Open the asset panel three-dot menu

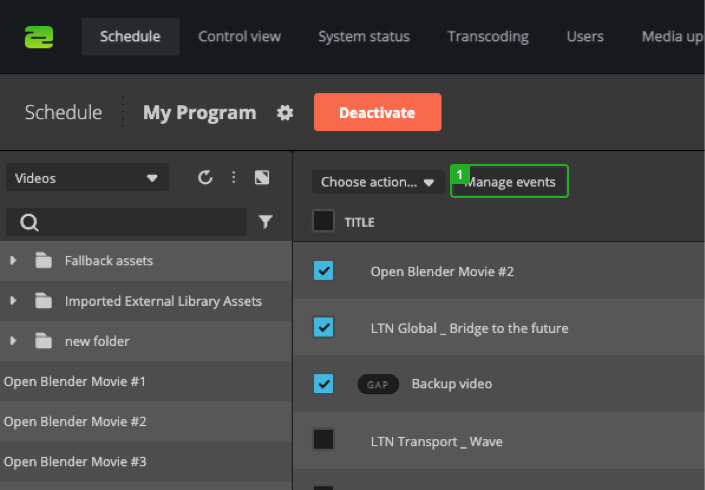pyautogui.click(x=233, y=178)
